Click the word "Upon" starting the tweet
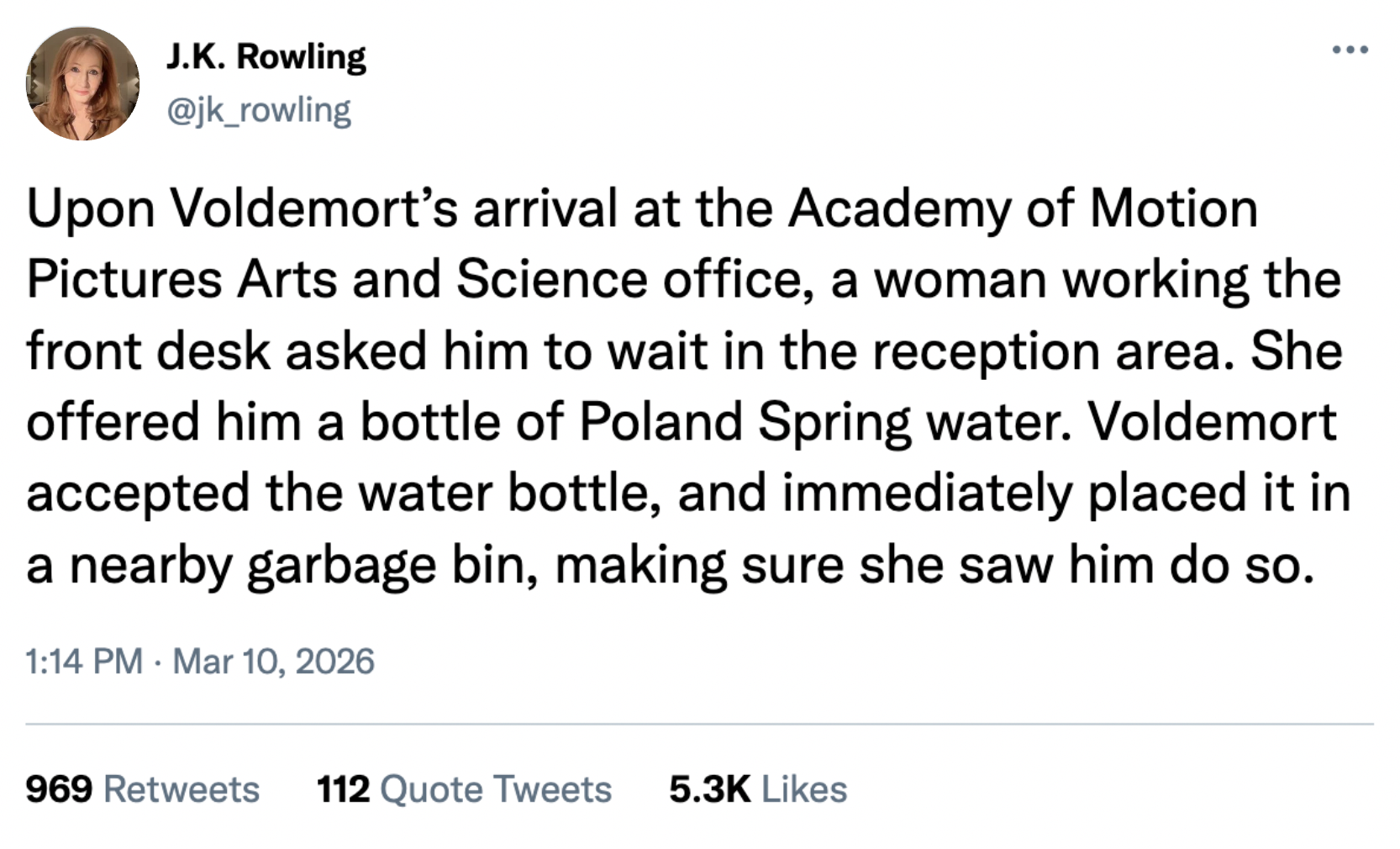 click(x=91, y=208)
